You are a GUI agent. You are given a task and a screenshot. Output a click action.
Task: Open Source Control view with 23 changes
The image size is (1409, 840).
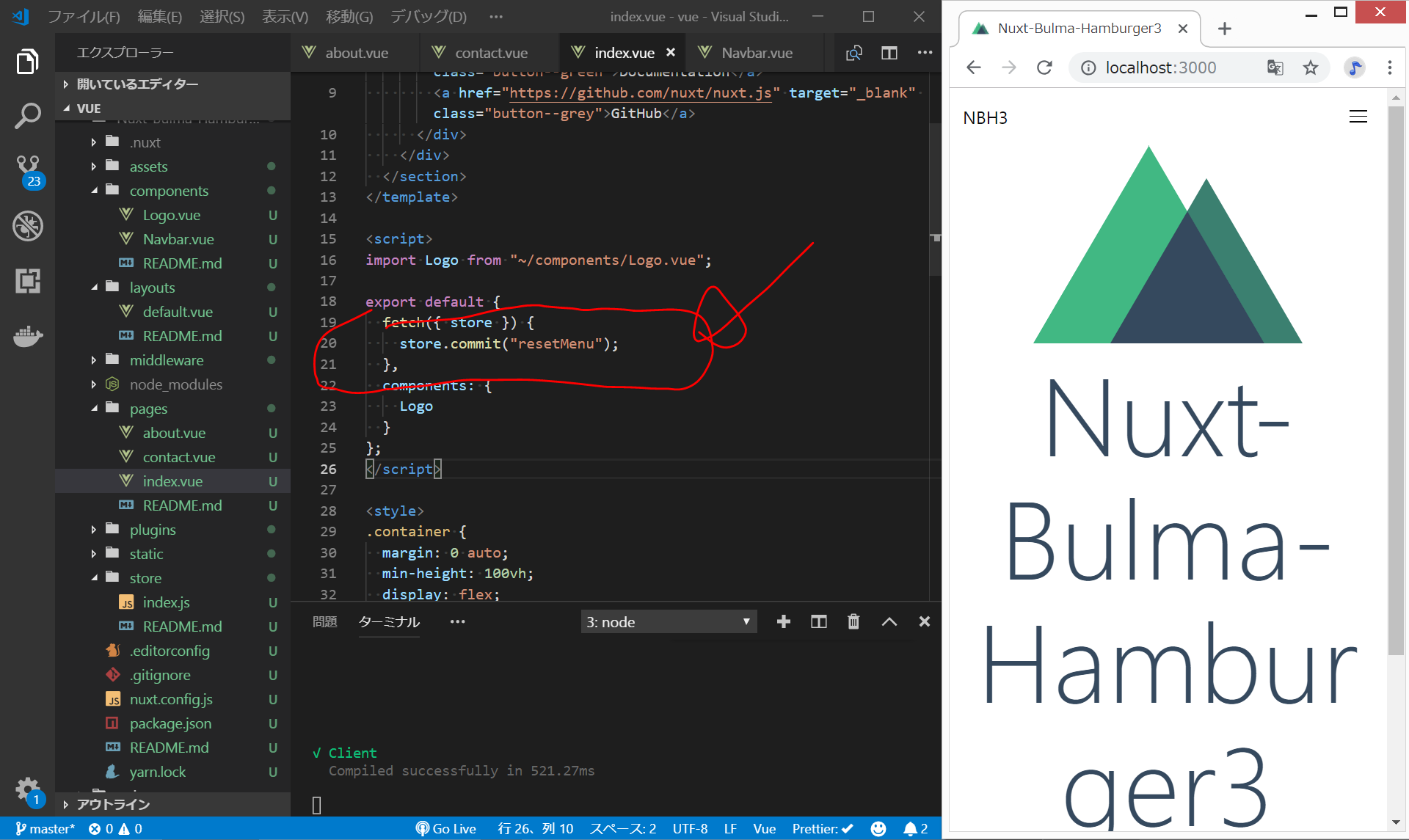tap(27, 171)
